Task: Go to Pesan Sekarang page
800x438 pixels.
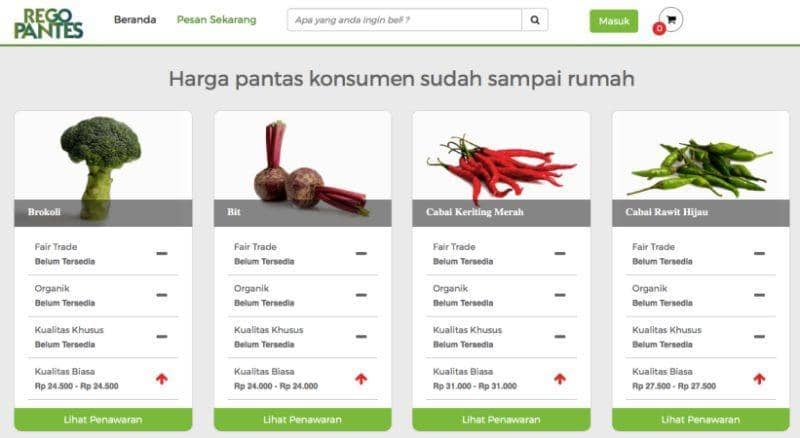Action: tap(216, 20)
